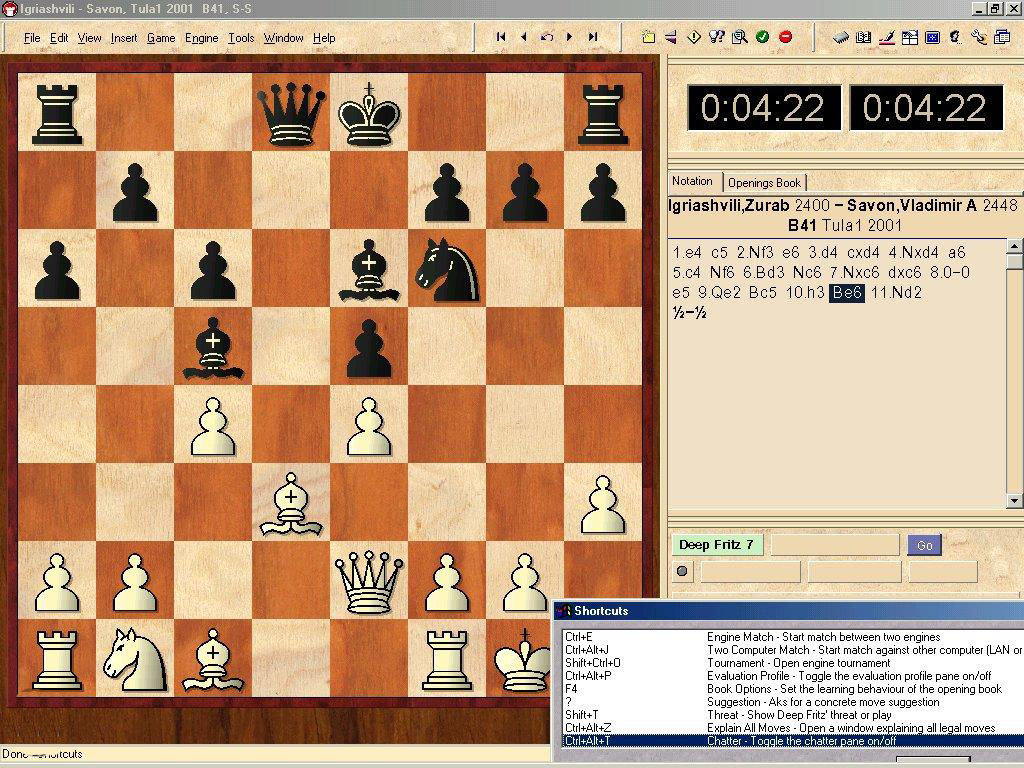Step back one move

point(523,37)
